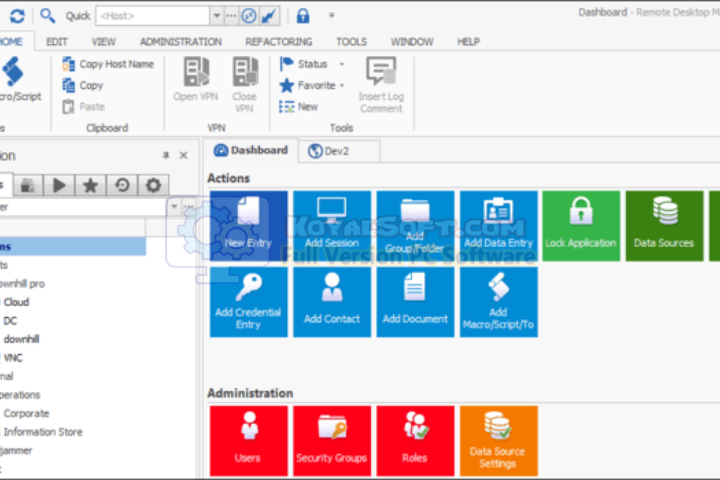
Task: Select the Cloud entry in the navigation tree
Action: [17, 302]
